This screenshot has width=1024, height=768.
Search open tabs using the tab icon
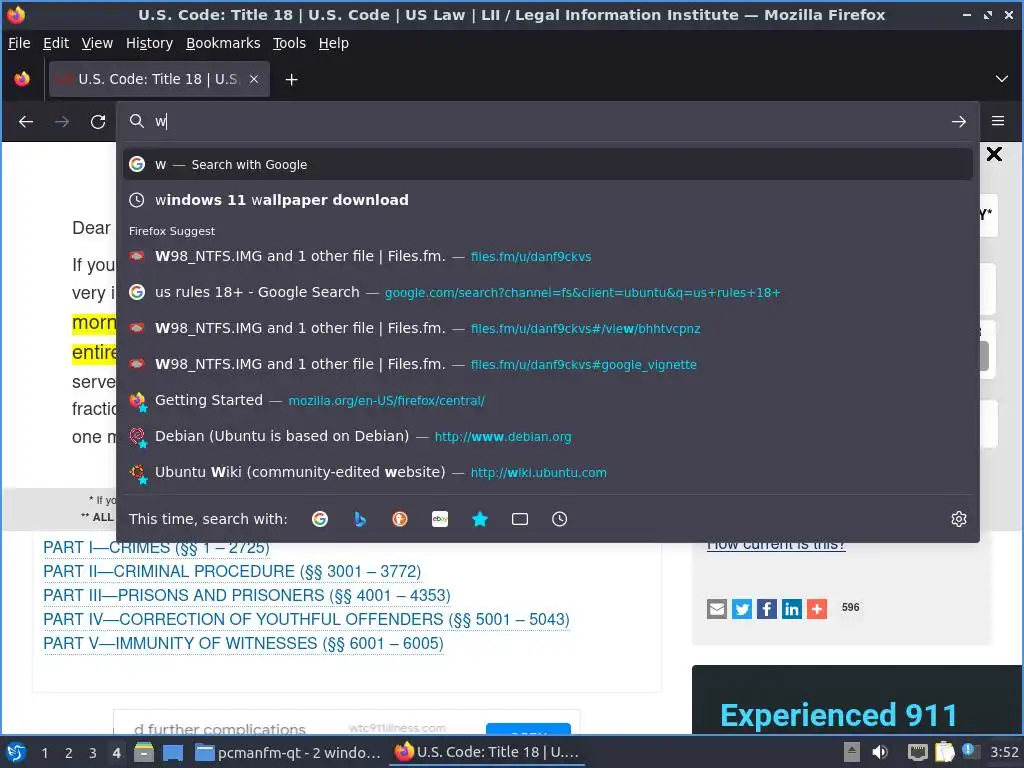point(520,519)
